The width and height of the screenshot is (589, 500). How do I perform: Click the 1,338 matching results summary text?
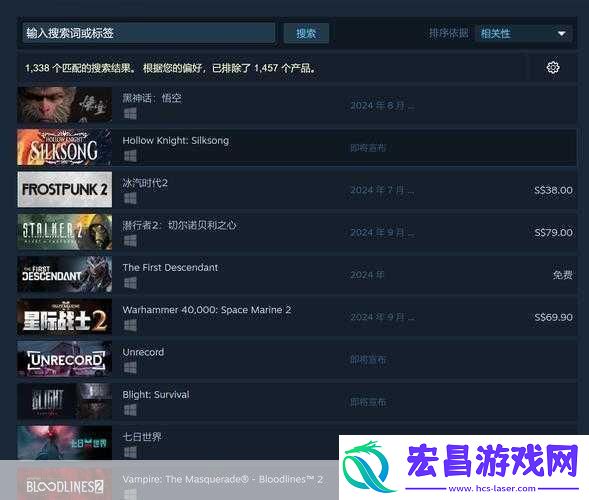coord(171,68)
